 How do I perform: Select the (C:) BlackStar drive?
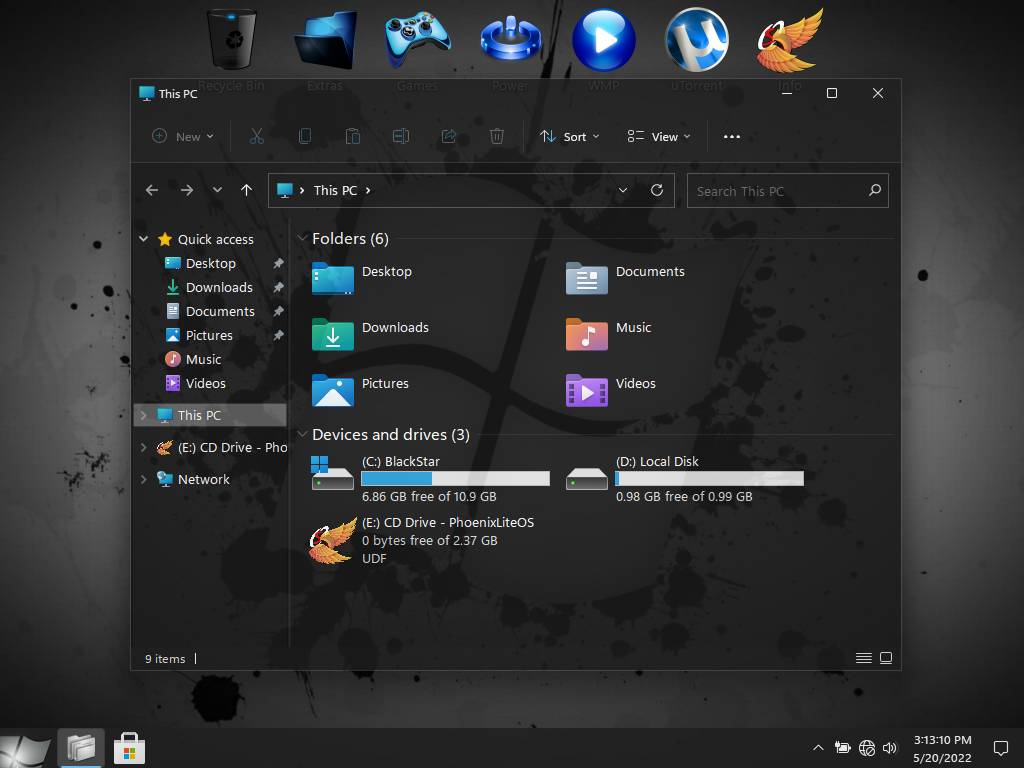tap(430, 479)
